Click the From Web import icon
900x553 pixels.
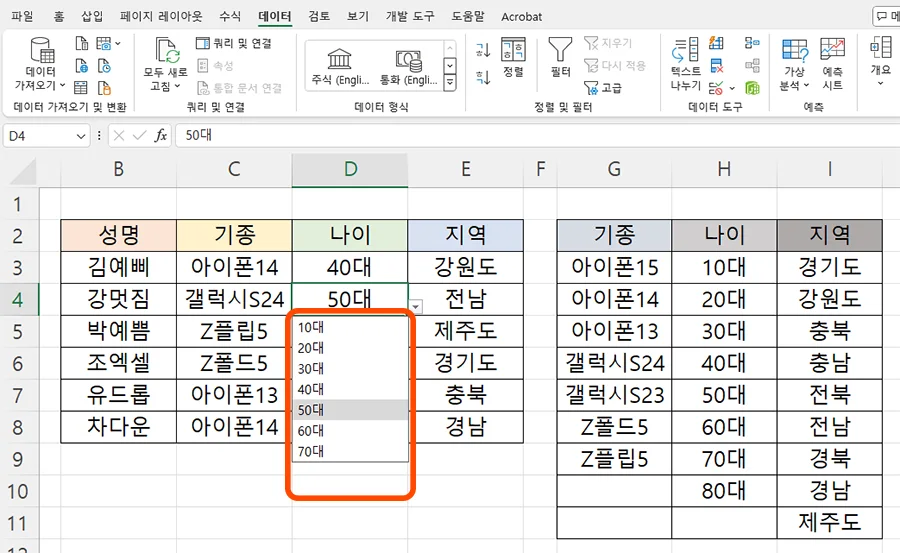click(x=82, y=65)
